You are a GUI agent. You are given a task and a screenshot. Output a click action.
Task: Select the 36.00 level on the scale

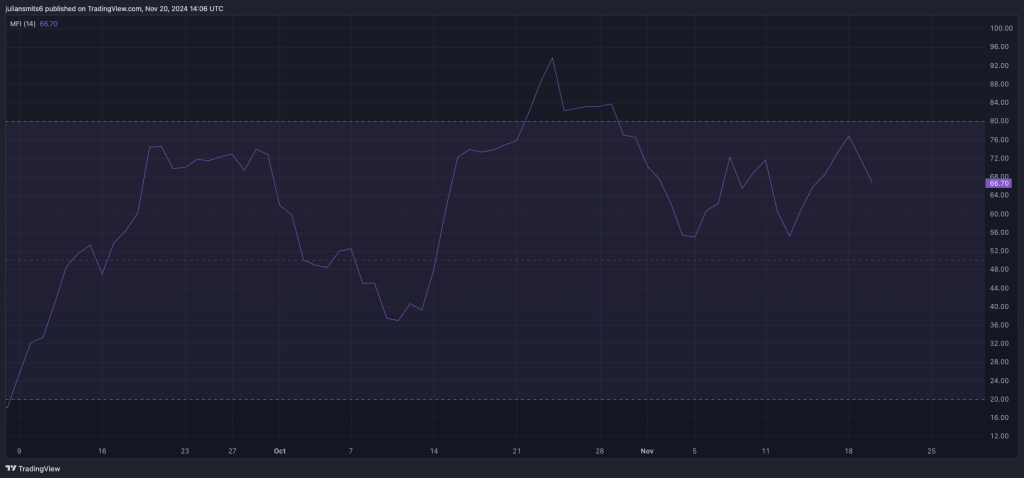coord(1001,325)
